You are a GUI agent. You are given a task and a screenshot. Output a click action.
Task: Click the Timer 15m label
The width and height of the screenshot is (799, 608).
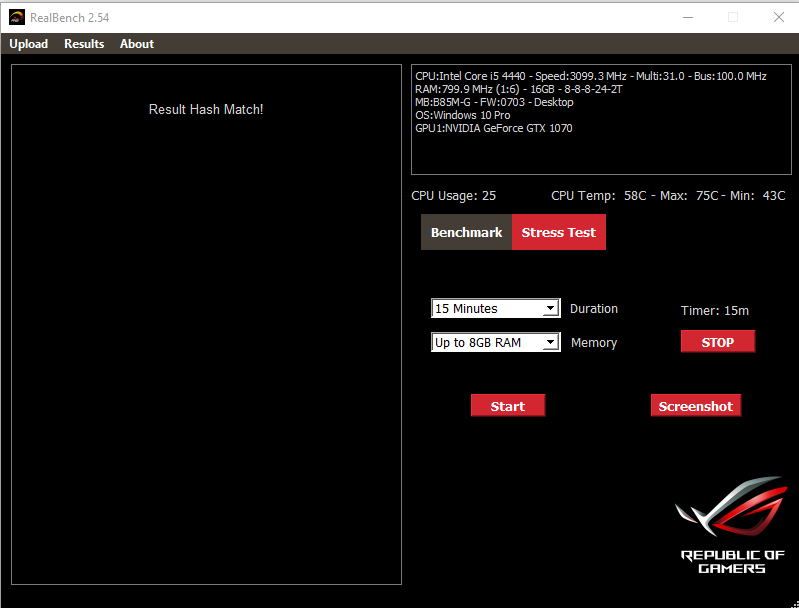(714, 311)
